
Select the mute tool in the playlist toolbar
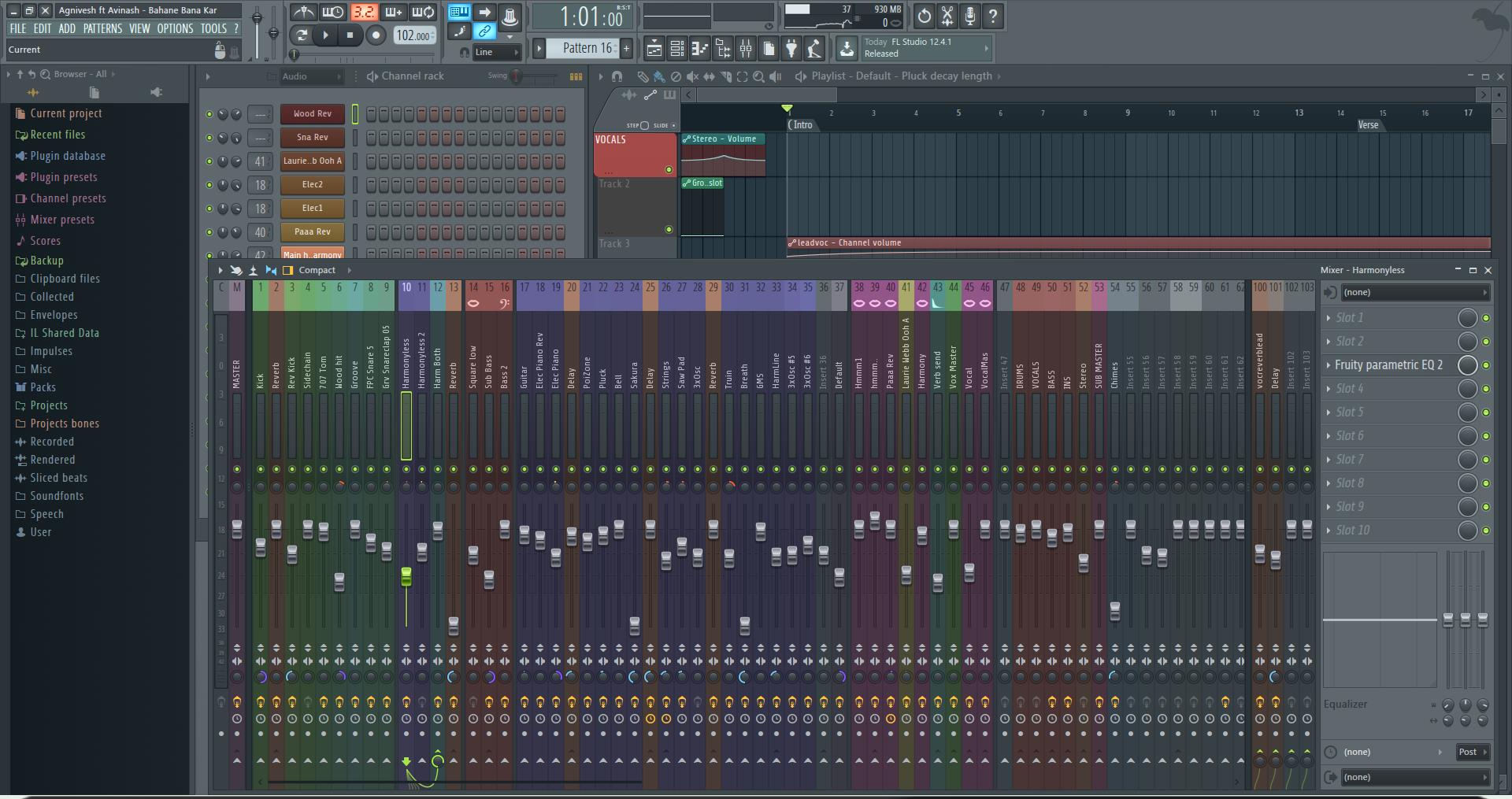pyautogui.click(x=693, y=76)
